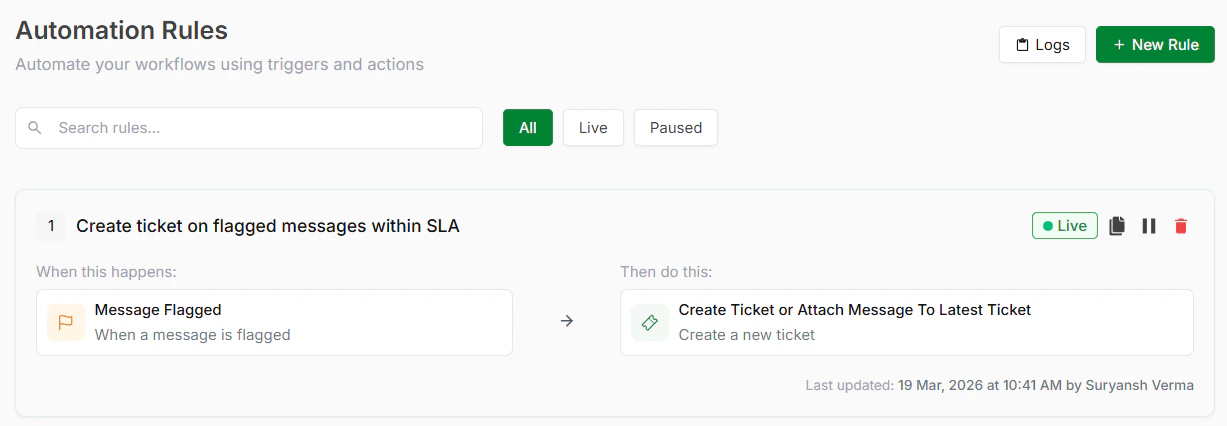
Task: Show only Paused rules
Action: coord(675,128)
